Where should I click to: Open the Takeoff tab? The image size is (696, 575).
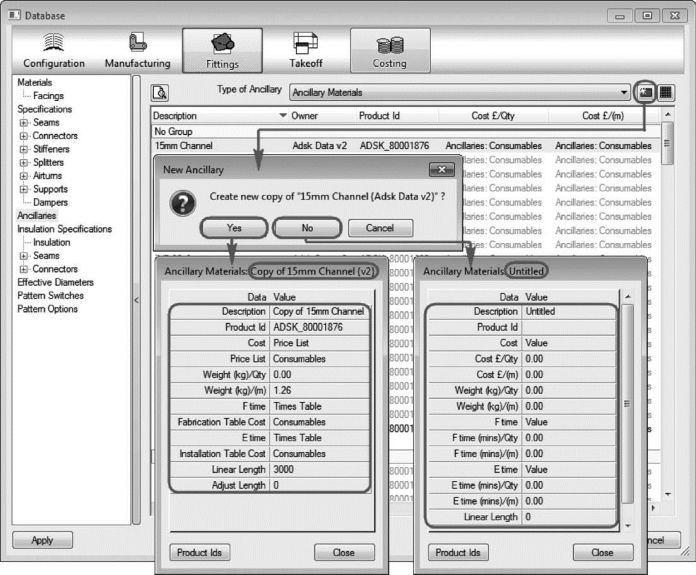coord(306,51)
